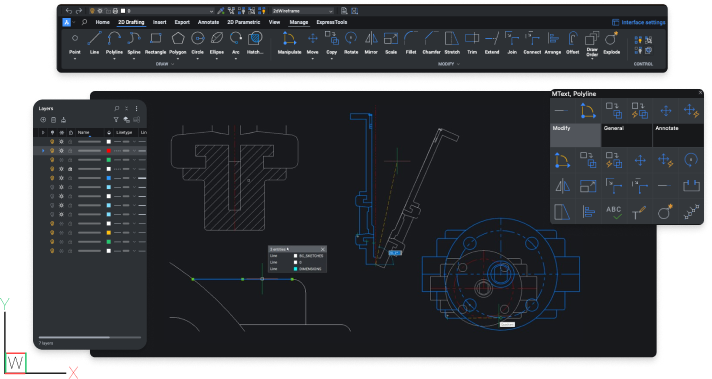Screen dimensions: 712x379
Task: Choose the Polygon draw tool
Action: 178,43
